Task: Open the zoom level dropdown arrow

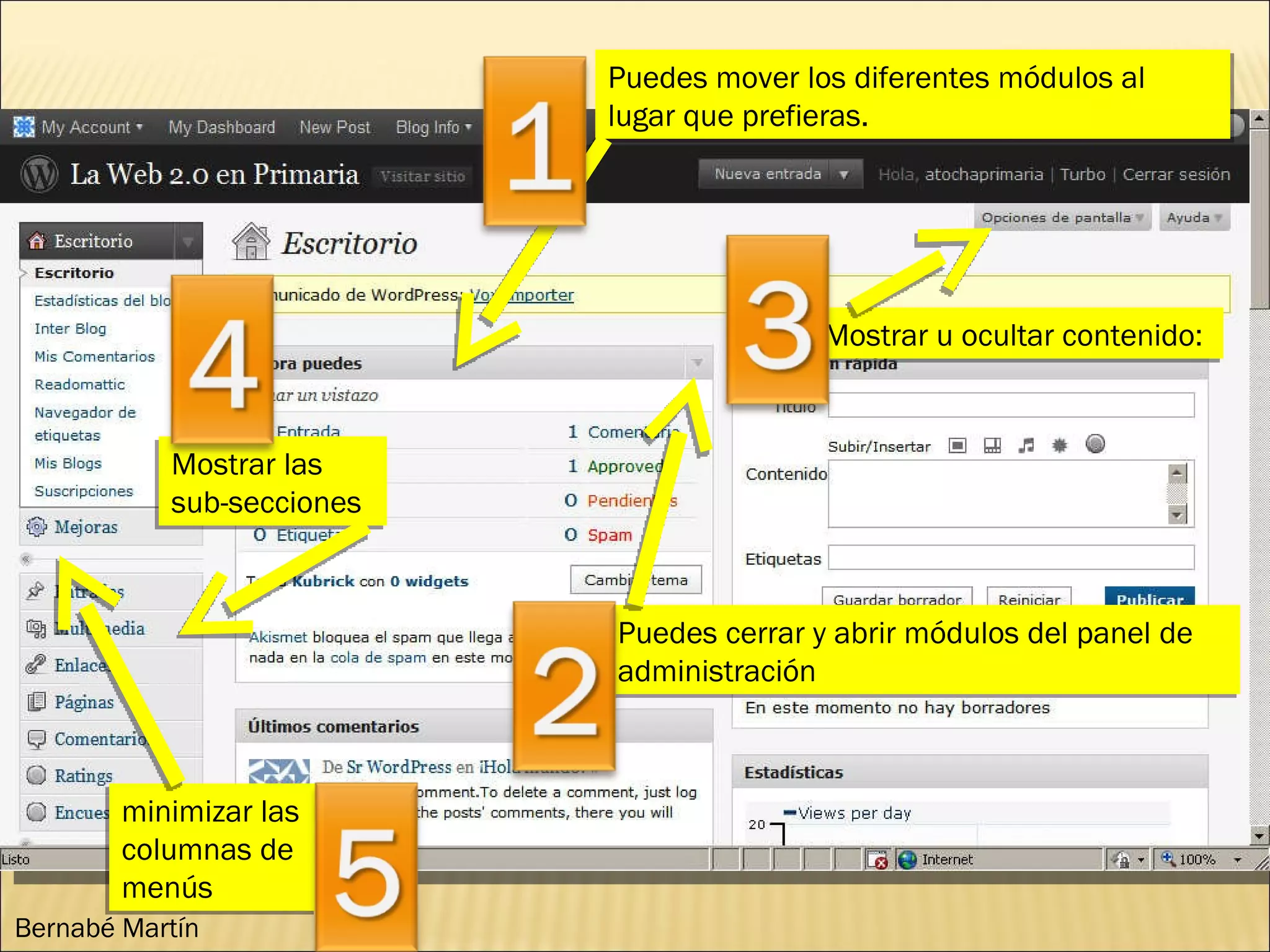Action: click(1238, 860)
